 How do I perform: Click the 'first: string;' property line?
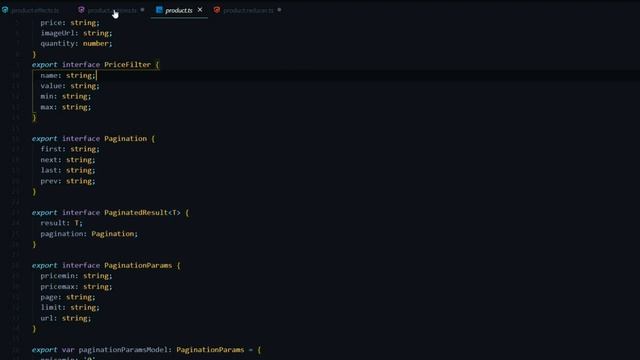click(70, 149)
